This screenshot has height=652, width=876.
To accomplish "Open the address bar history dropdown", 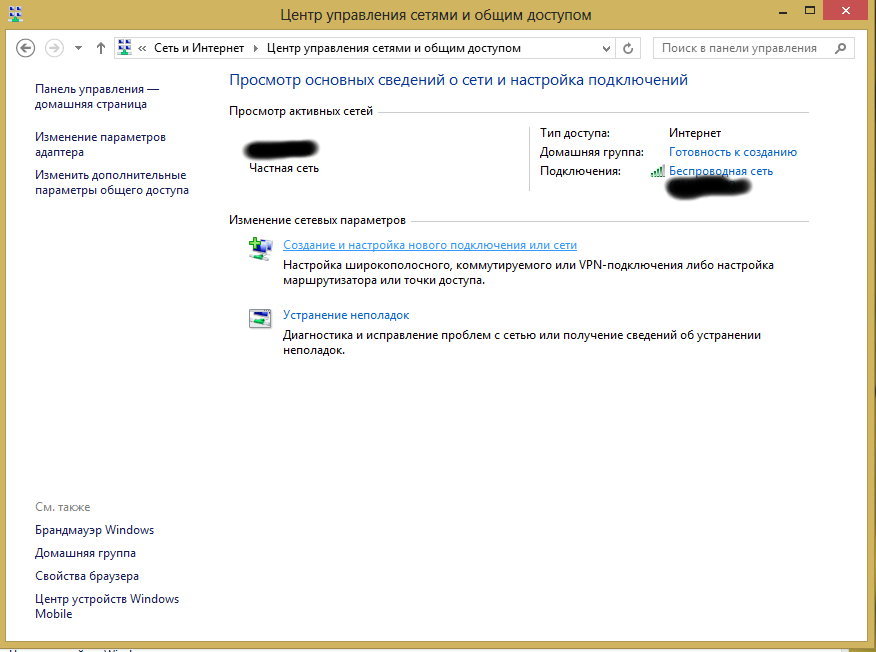I will [606, 49].
